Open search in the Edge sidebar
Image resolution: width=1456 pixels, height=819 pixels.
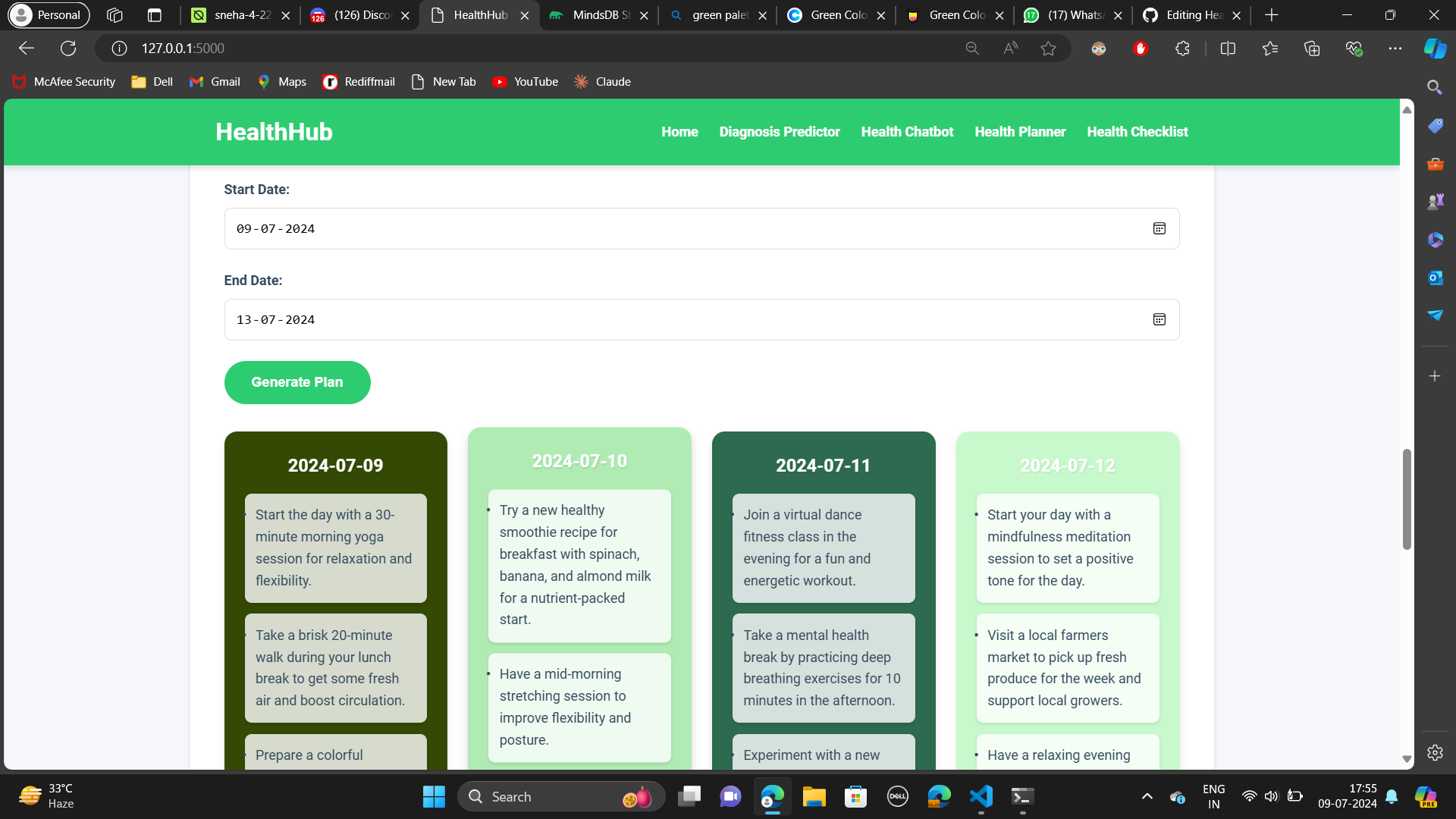[x=1436, y=87]
